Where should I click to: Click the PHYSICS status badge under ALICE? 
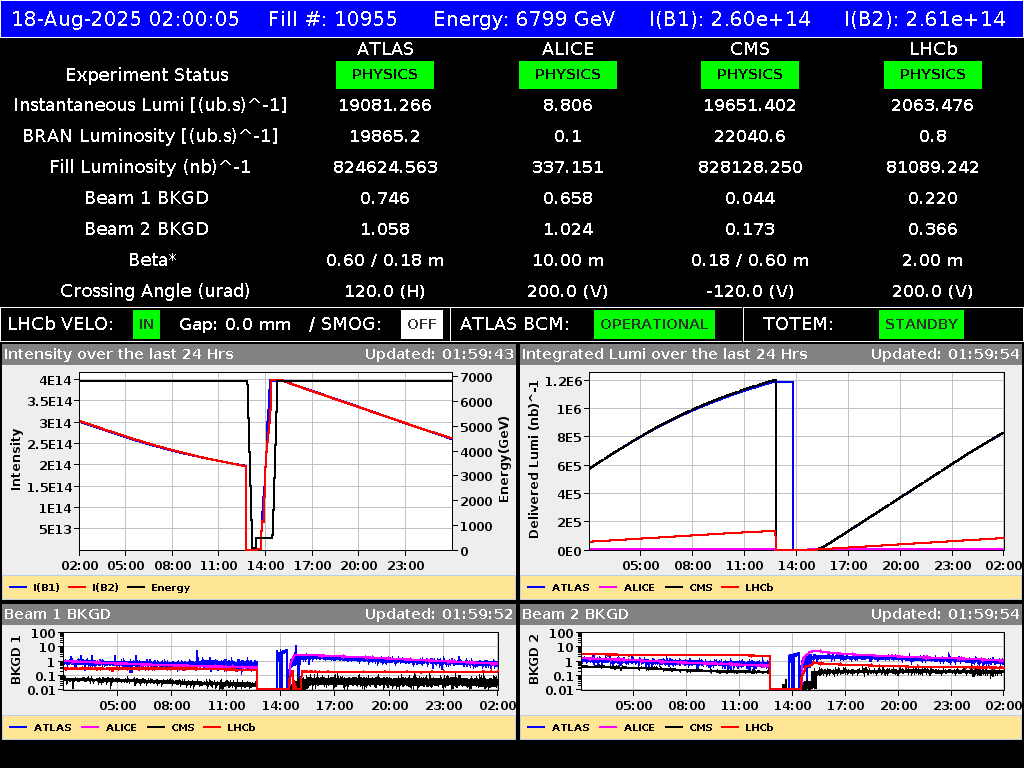568,74
